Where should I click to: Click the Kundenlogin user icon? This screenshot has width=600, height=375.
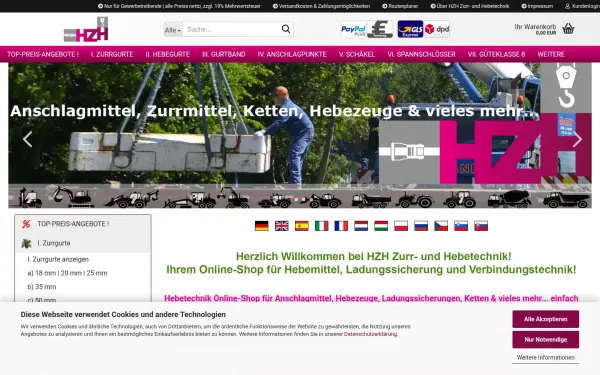[567, 6]
